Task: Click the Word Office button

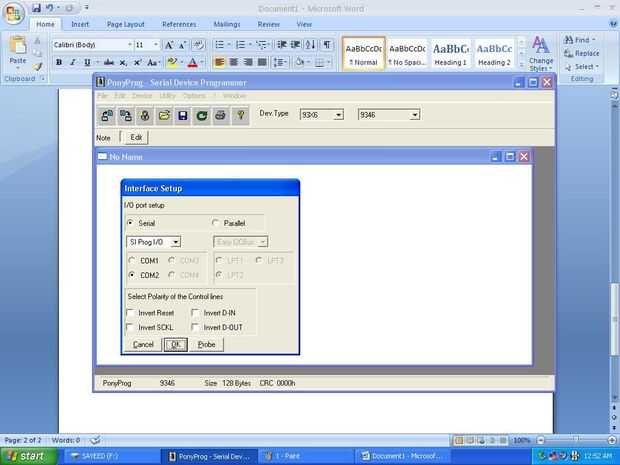Action: pos(13,13)
